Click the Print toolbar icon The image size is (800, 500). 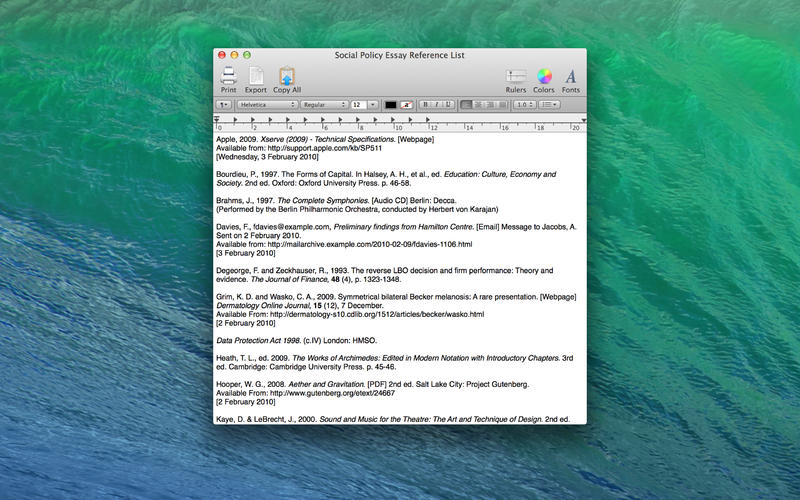pyautogui.click(x=228, y=76)
